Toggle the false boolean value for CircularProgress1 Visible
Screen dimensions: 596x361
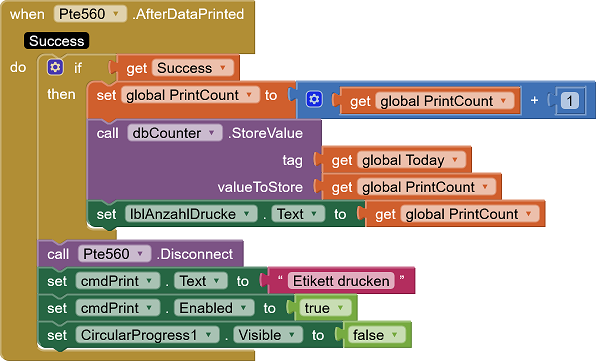(x=375, y=335)
